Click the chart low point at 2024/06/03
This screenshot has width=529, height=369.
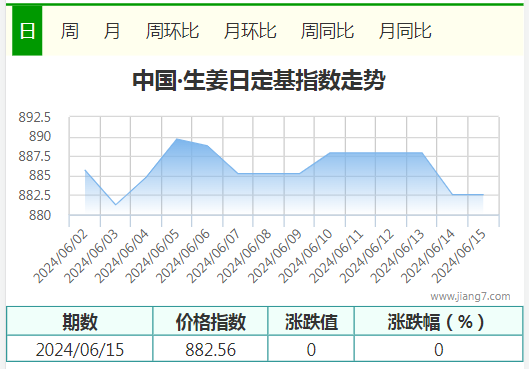coord(116,204)
